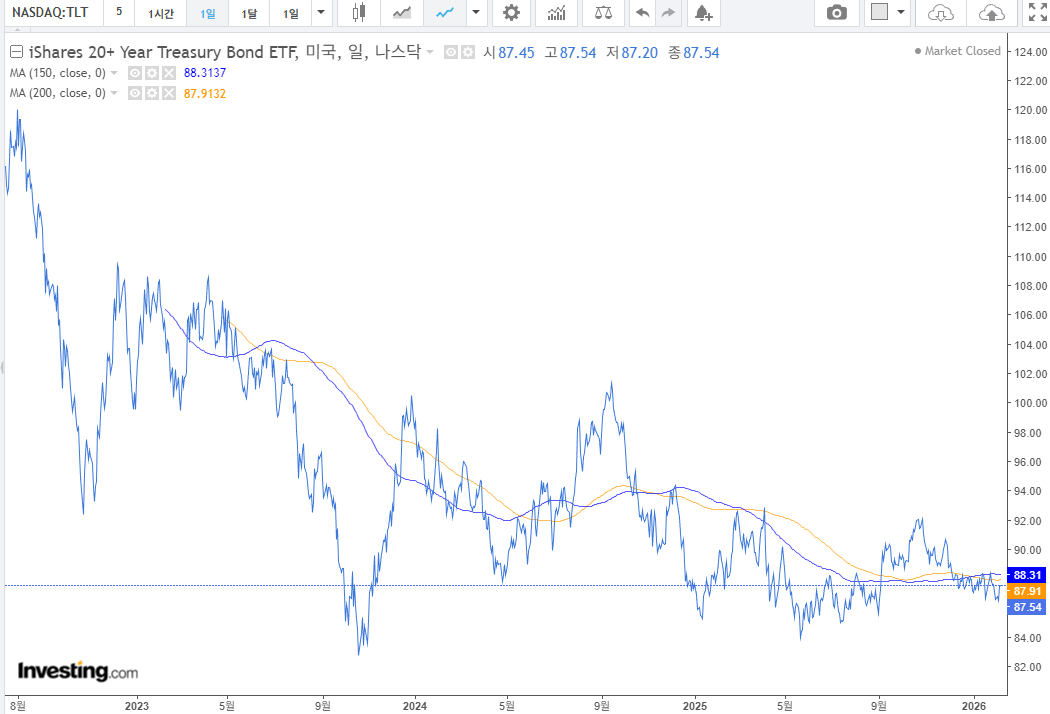The height and width of the screenshot is (714, 1050).
Task: Click the 8월 label on time axis
Action: pos(18,706)
